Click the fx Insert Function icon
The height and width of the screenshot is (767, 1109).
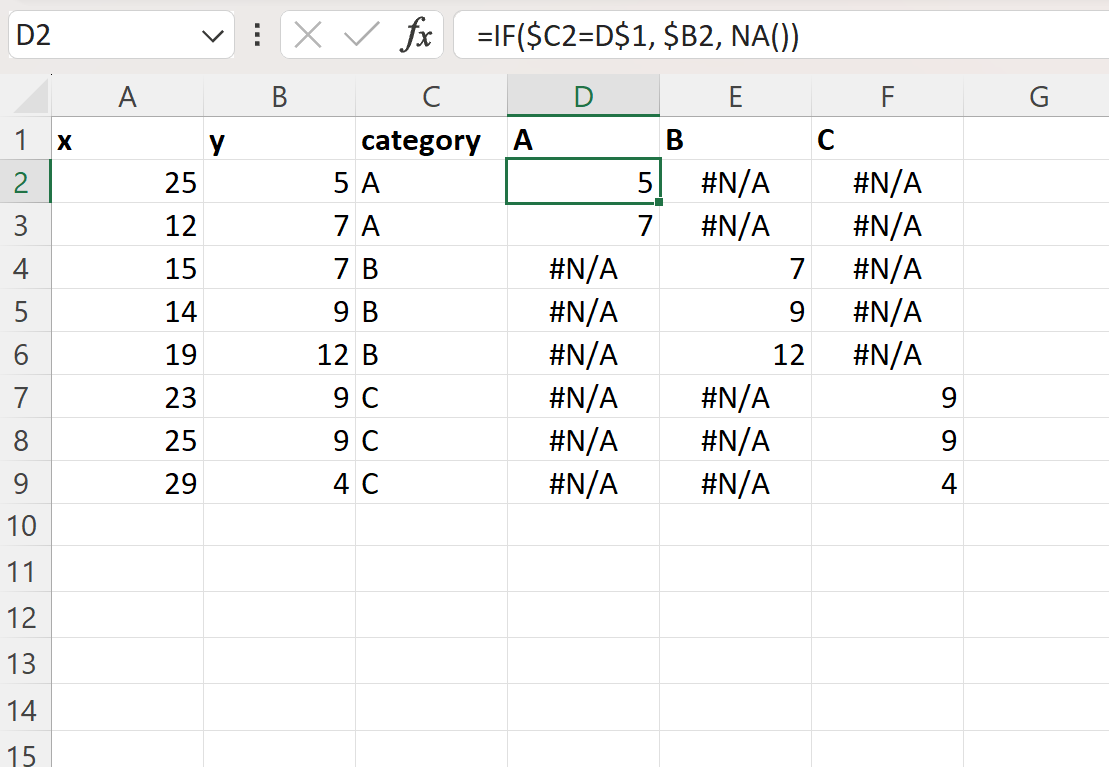click(x=420, y=34)
